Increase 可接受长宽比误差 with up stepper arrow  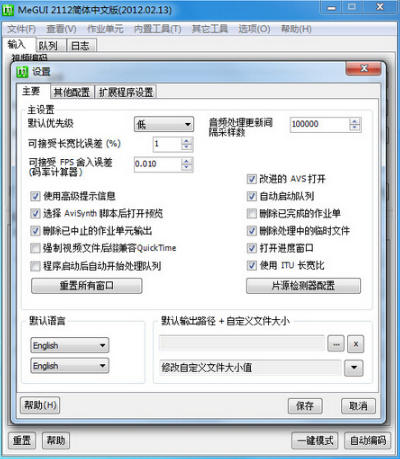point(187,141)
